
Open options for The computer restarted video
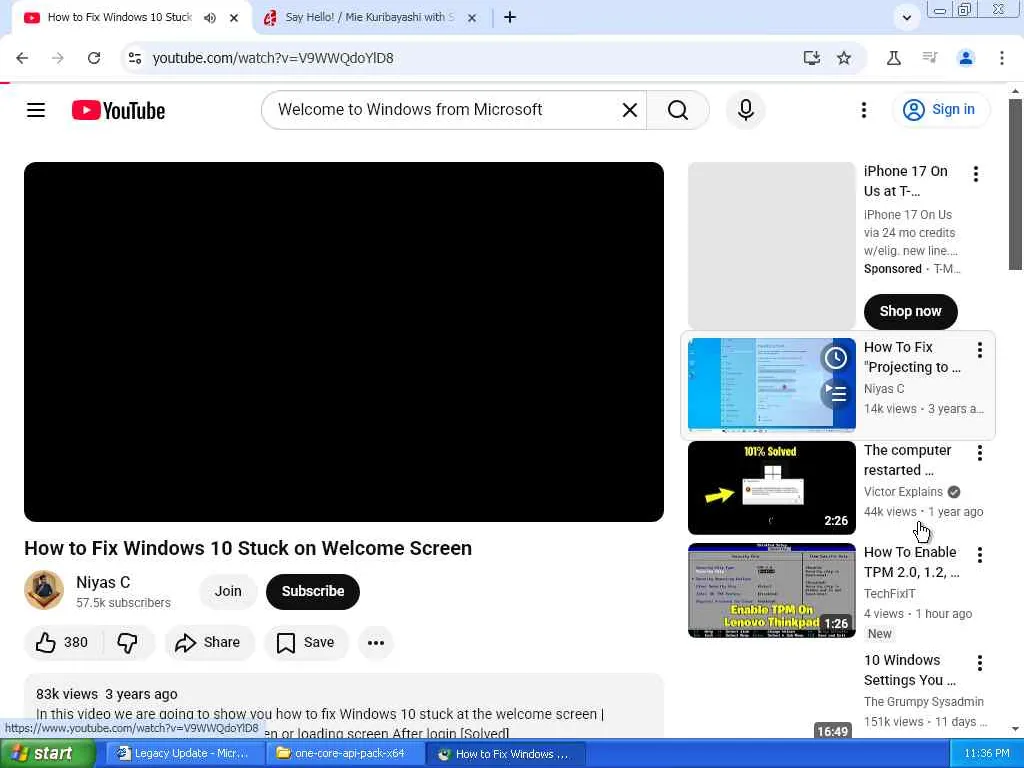click(980, 453)
